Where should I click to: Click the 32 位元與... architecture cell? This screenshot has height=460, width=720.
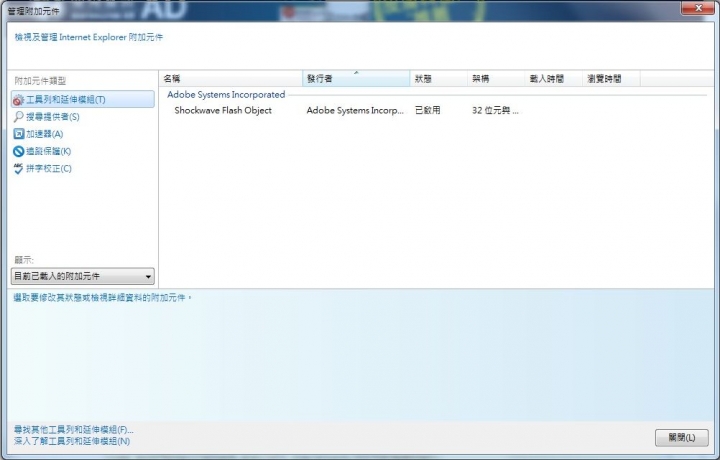point(495,111)
